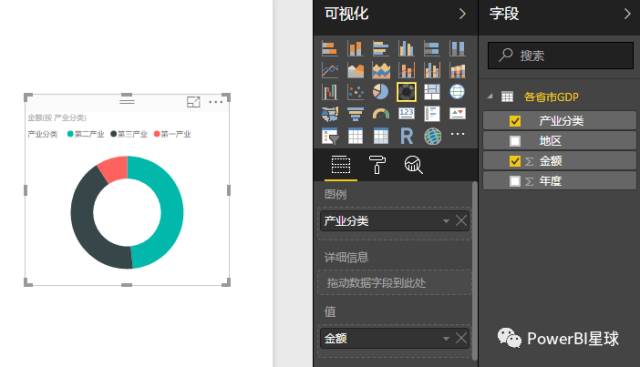The image size is (640, 367).
Task: Select line and stacked column chart visual
Action: [x=406, y=70]
